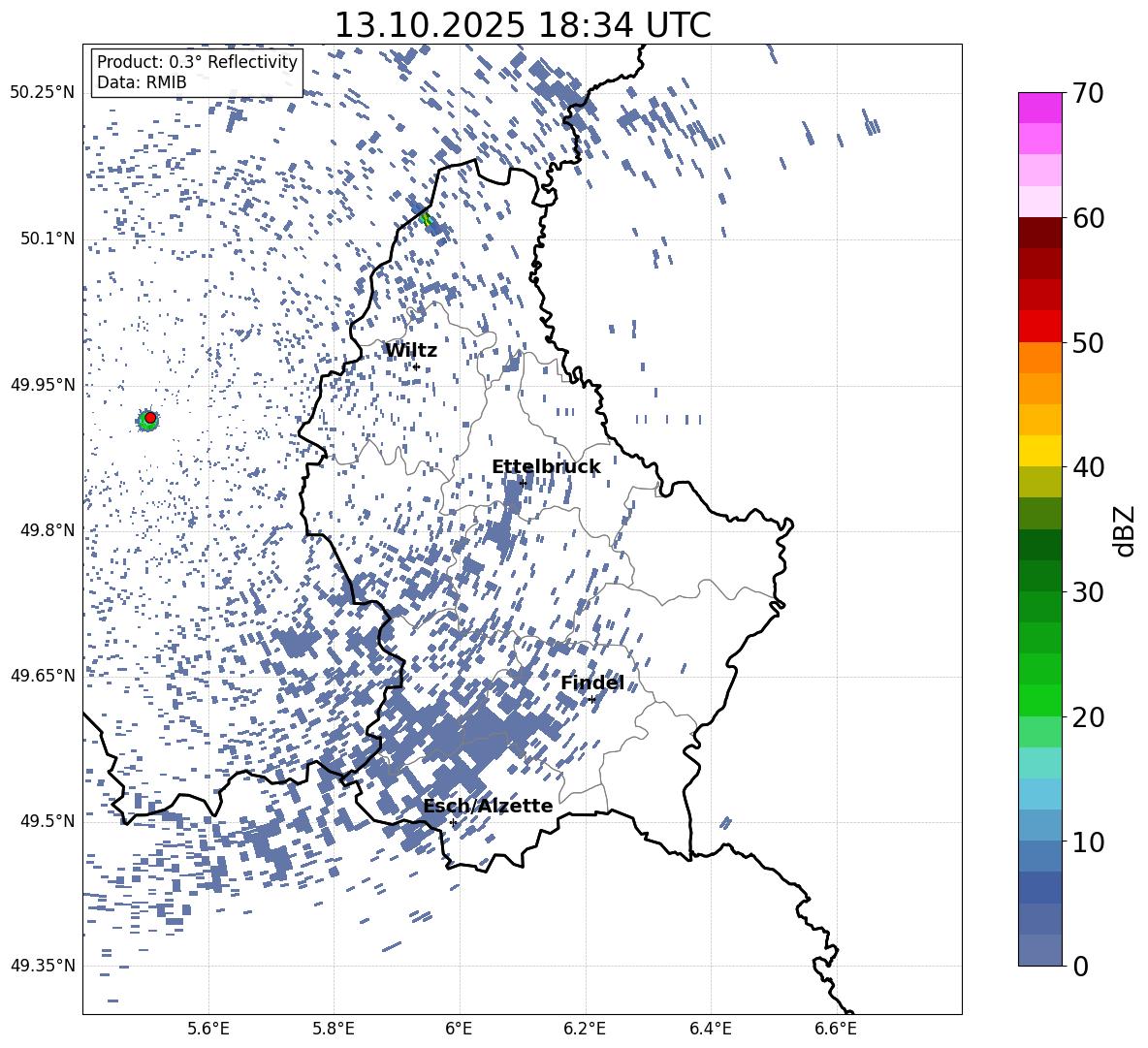Click the colorbar's 40 dBZ tick label

pyautogui.click(x=1089, y=467)
